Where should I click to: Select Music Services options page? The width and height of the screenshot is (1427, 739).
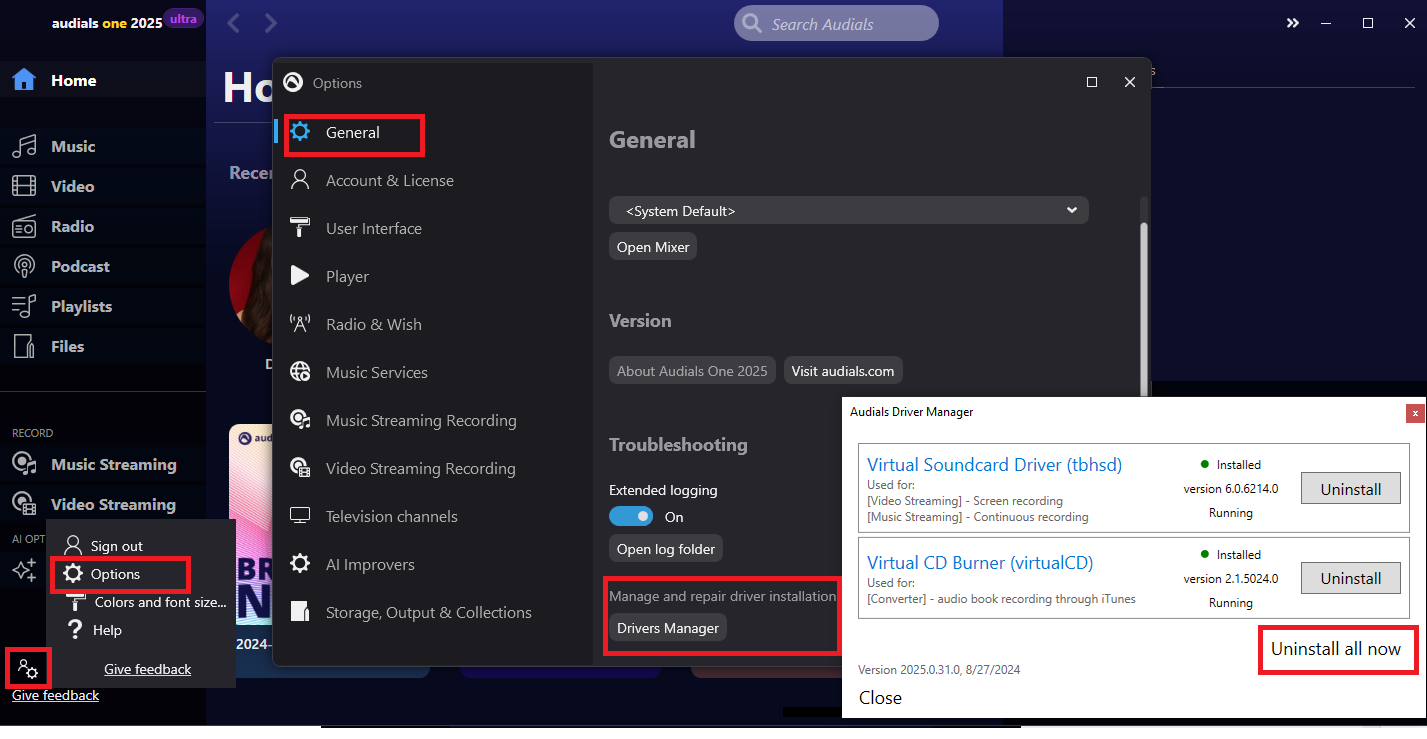(377, 373)
